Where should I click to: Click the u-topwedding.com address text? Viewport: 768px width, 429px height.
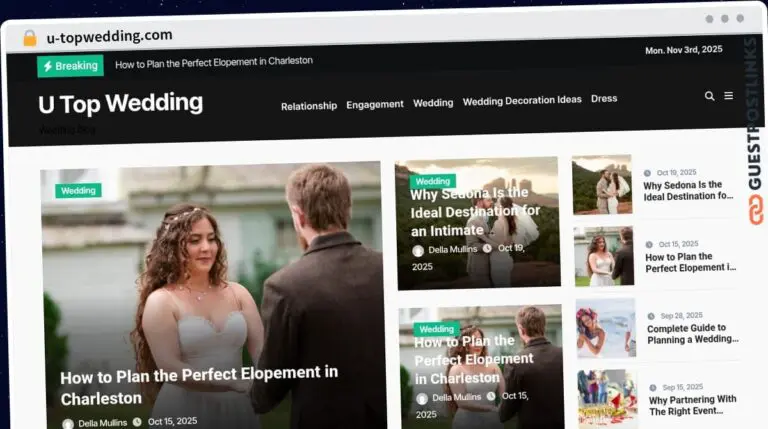tap(109, 36)
